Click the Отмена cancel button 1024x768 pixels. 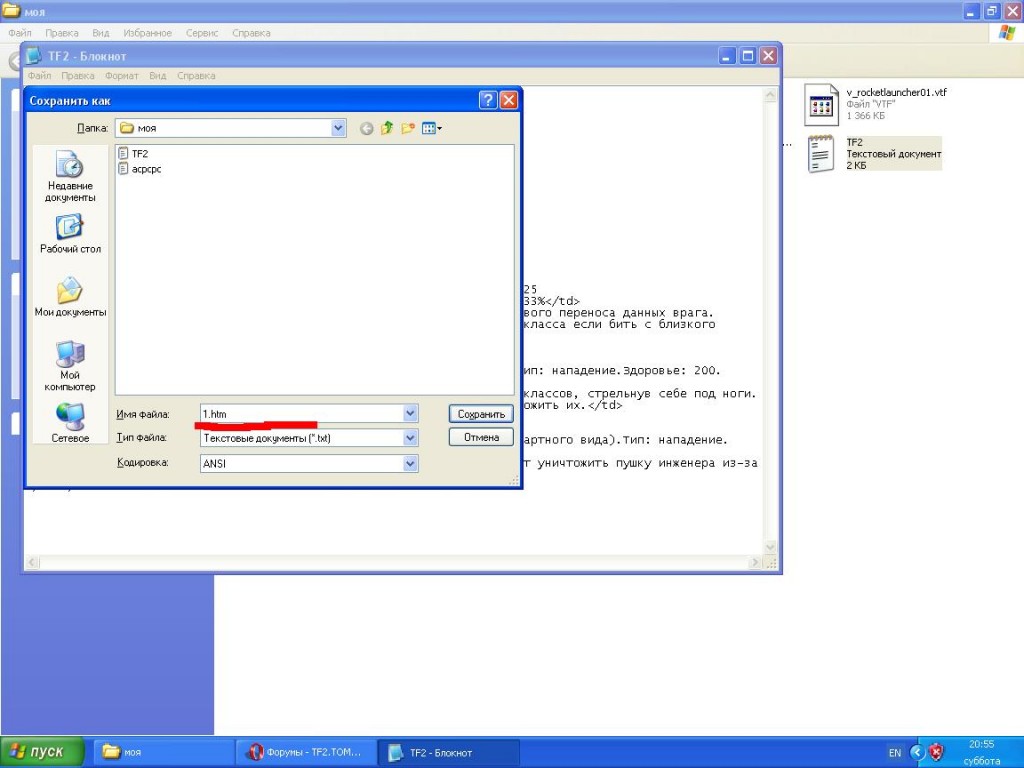[481, 438]
